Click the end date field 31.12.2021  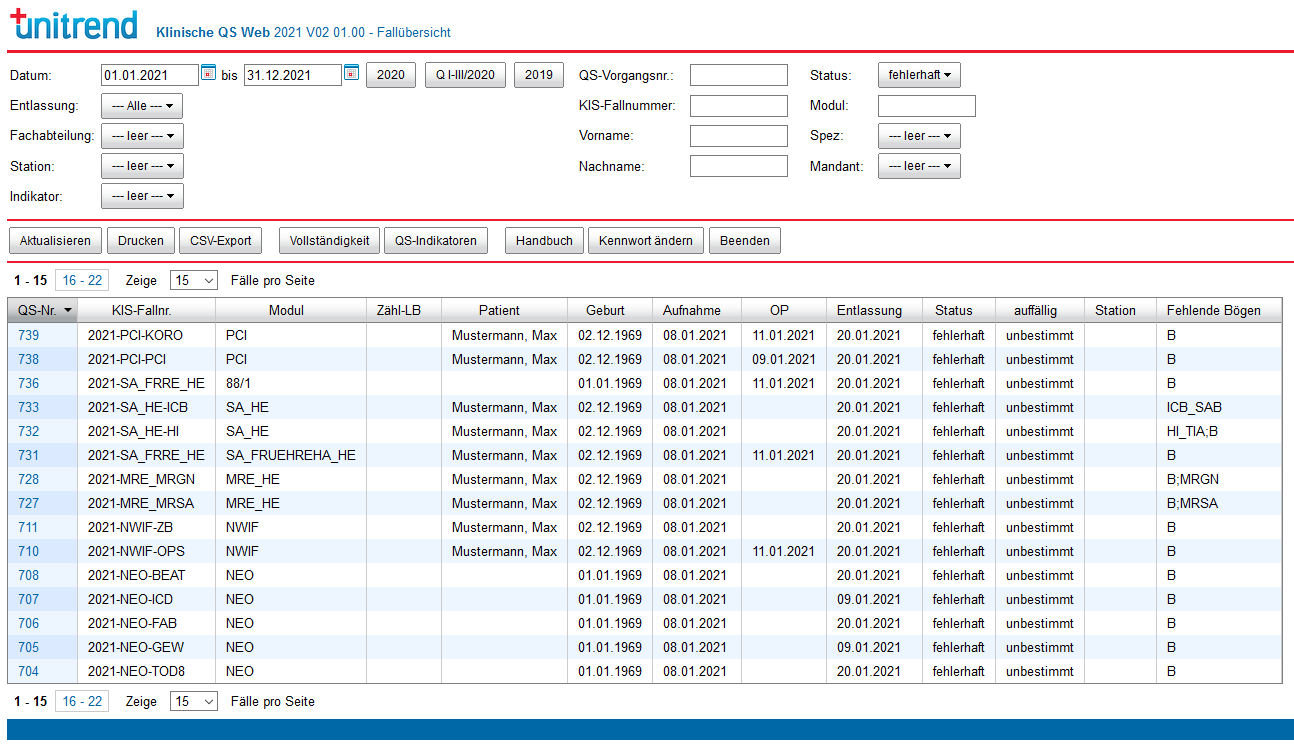[293, 75]
